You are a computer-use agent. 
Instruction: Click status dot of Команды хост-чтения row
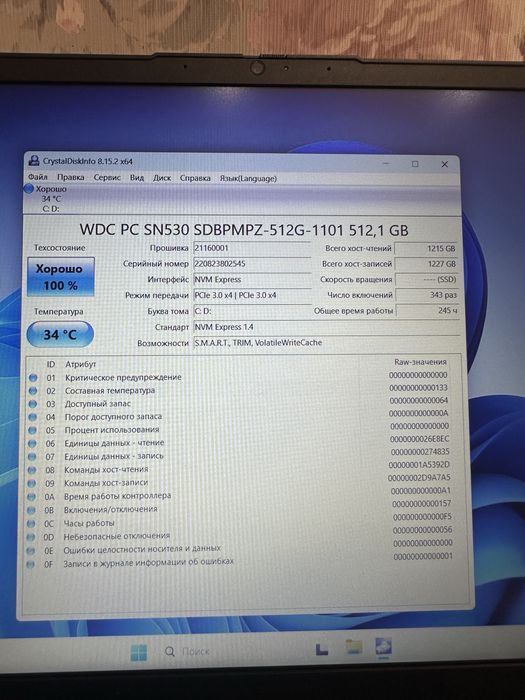[x=32, y=470]
